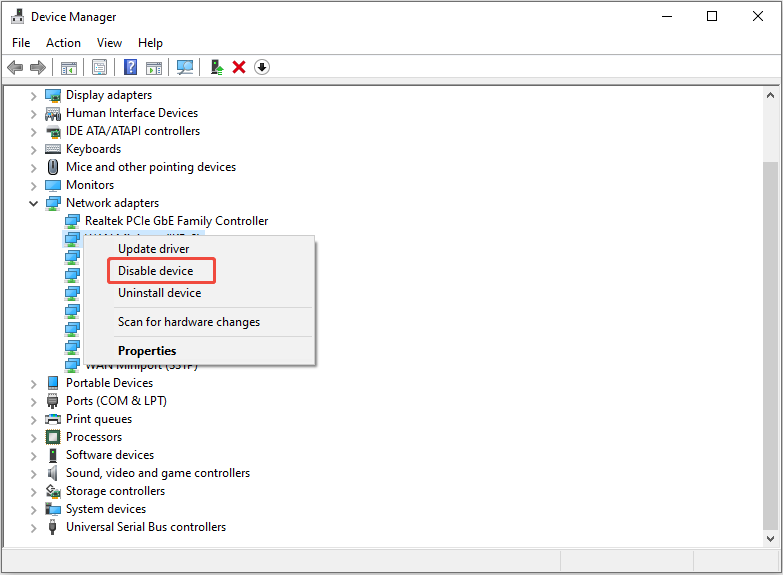This screenshot has width=783, height=575.
Task: Click the vertical scrollbar thumb
Action: (x=771, y=346)
